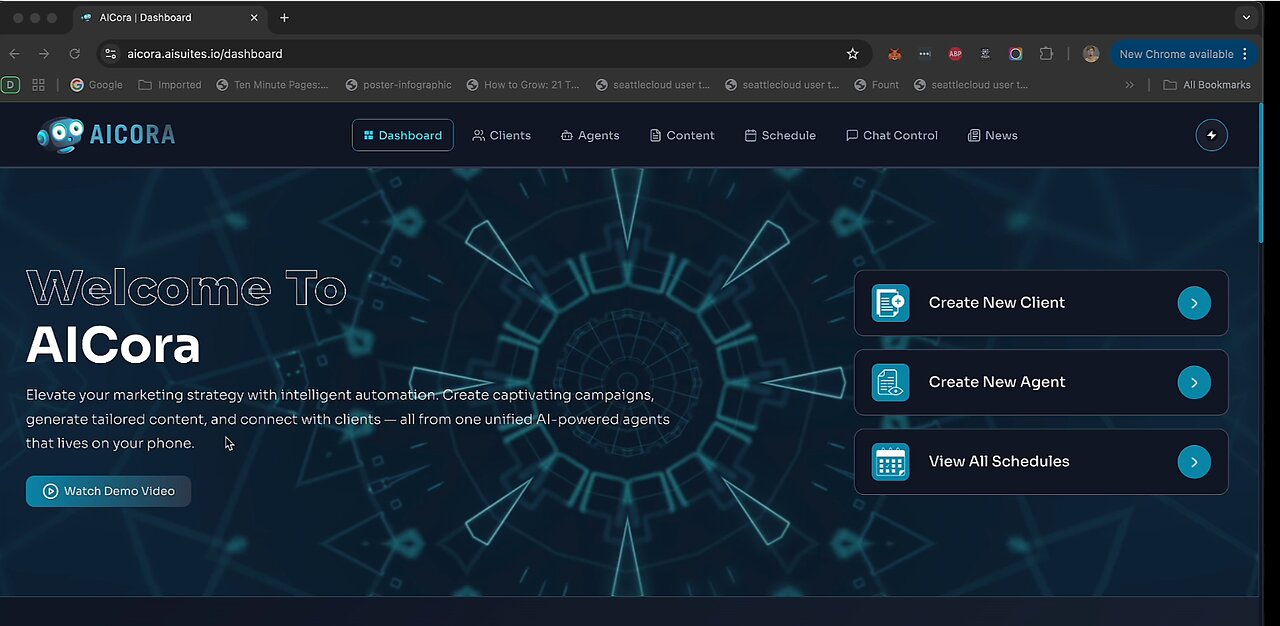Click the Create New Agent card icon
The width and height of the screenshot is (1280, 626).
[x=890, y=382]
